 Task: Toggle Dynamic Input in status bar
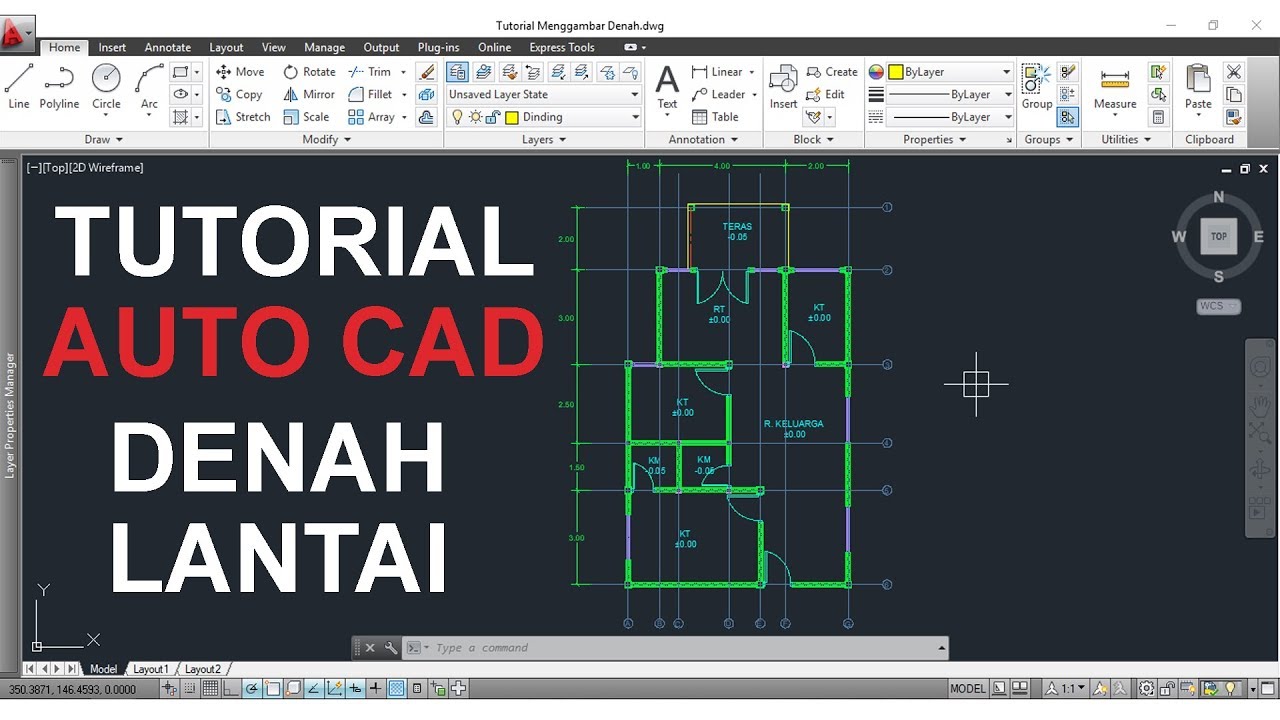(354, 688)
